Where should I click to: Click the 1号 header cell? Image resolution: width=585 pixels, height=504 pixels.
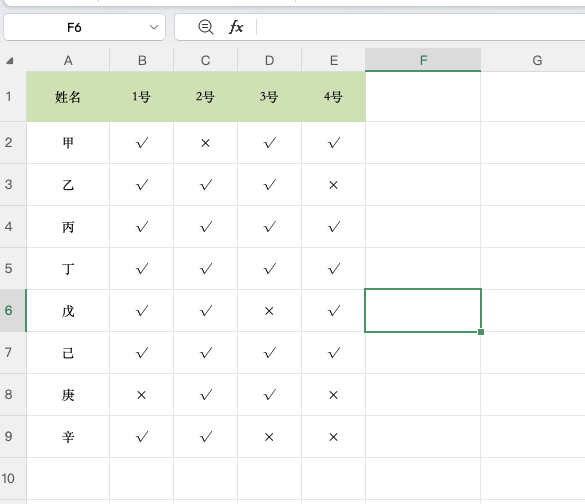(142, 97)
